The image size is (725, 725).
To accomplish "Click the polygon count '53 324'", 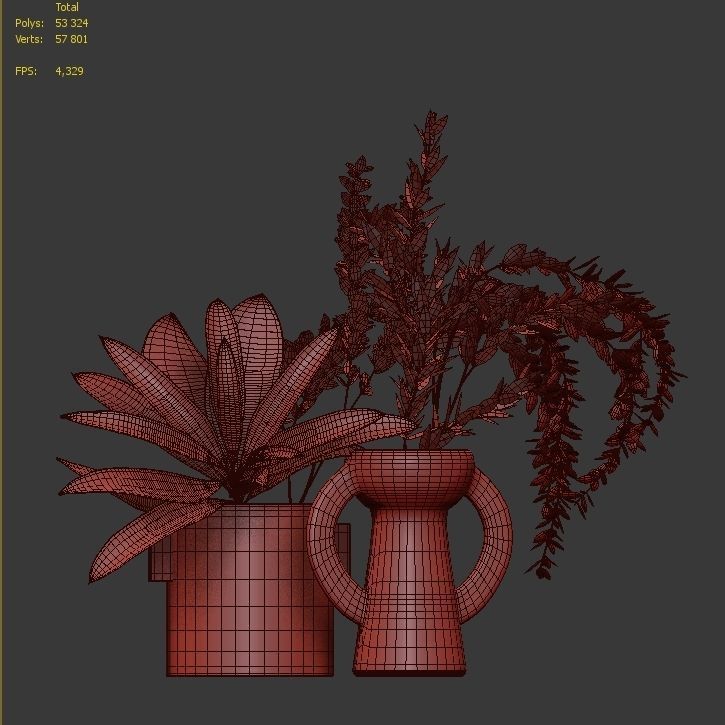I will tap(72, 23).
